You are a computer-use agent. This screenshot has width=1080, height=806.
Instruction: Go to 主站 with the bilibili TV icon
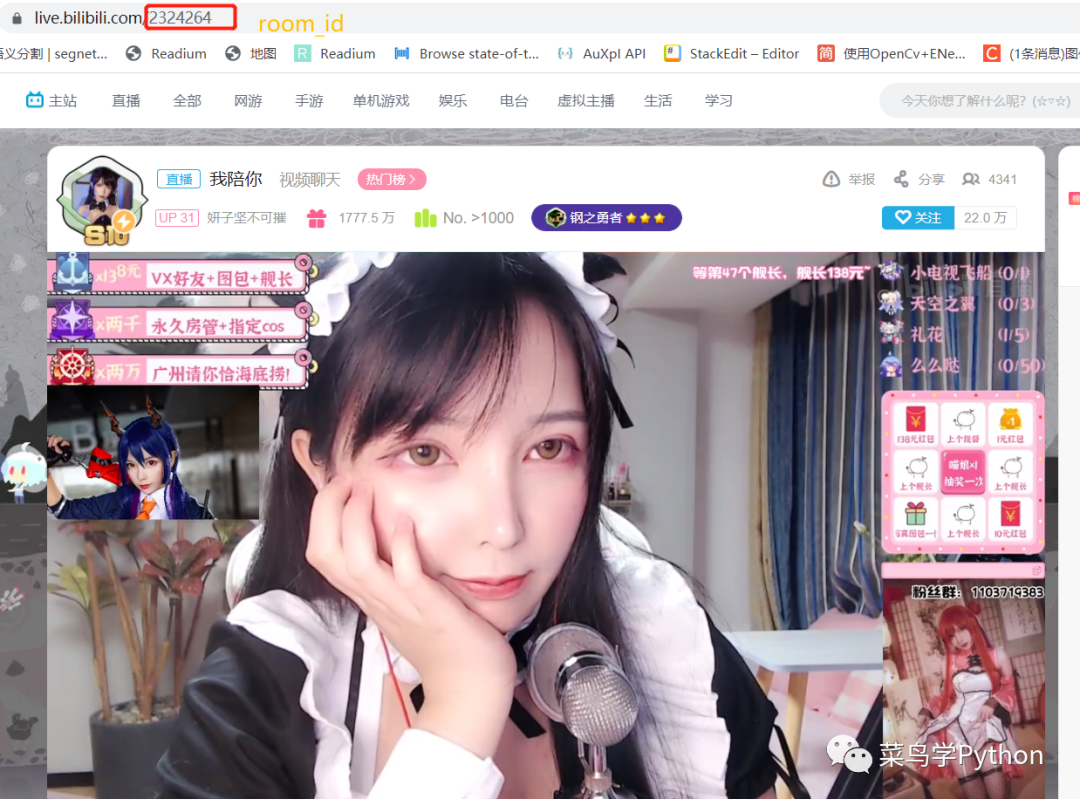point(51,101)
